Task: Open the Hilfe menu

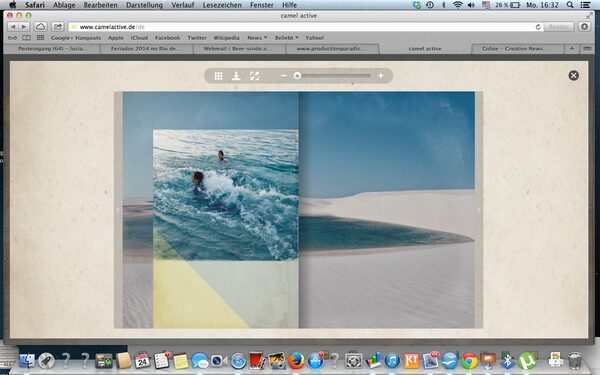Action: tap(289, 5)
